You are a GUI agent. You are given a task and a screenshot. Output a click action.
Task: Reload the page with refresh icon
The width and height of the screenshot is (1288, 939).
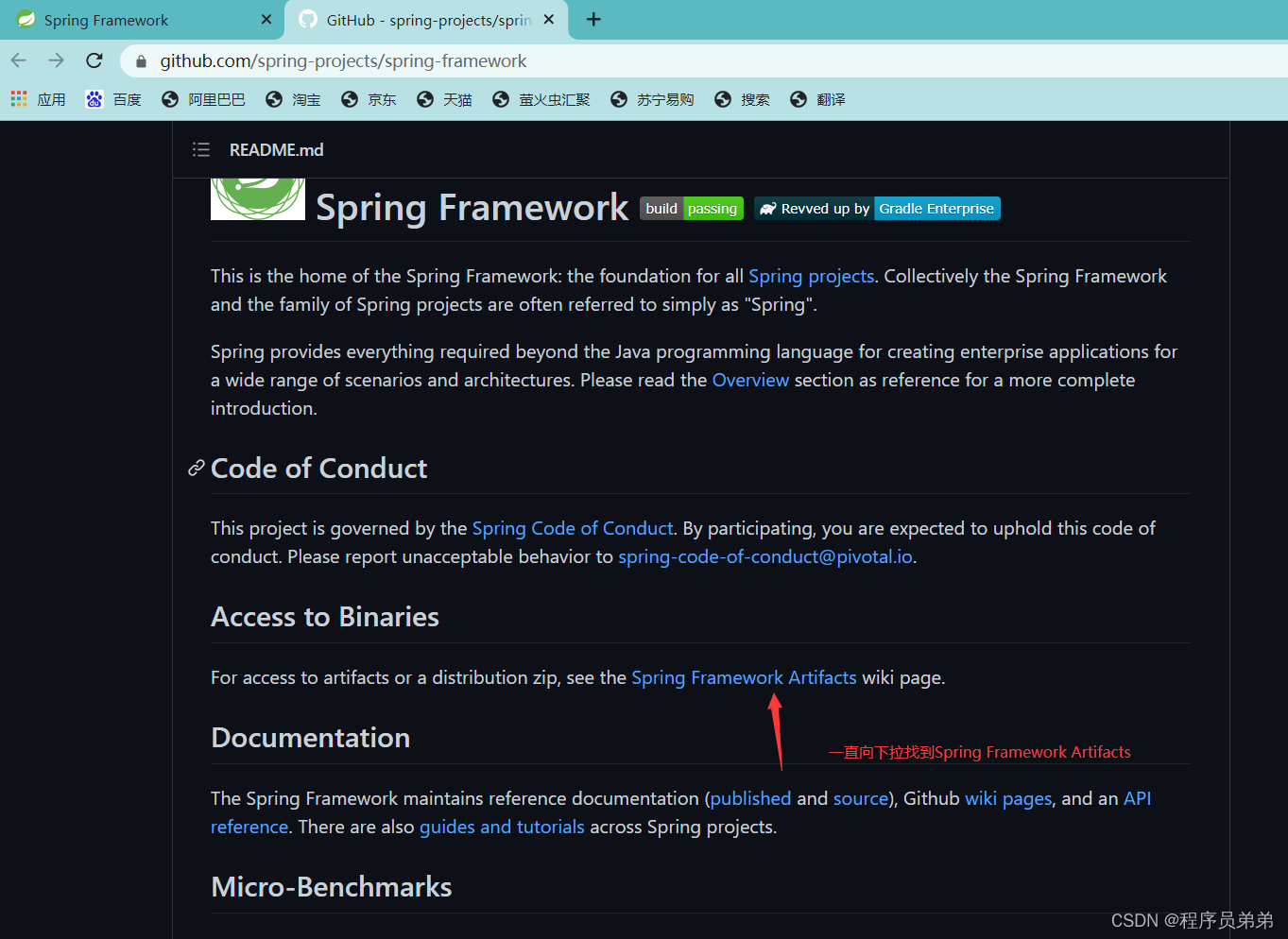(94, 60)
